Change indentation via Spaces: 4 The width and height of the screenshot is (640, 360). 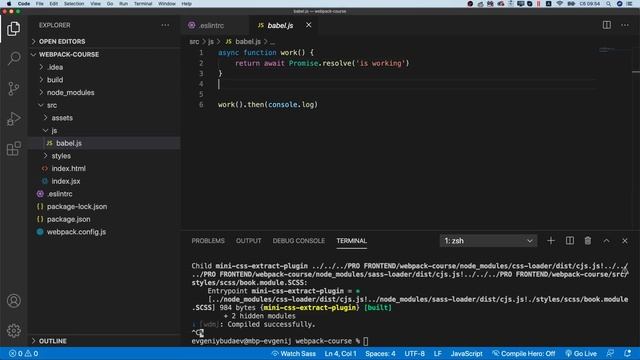[x=380, y=353]
